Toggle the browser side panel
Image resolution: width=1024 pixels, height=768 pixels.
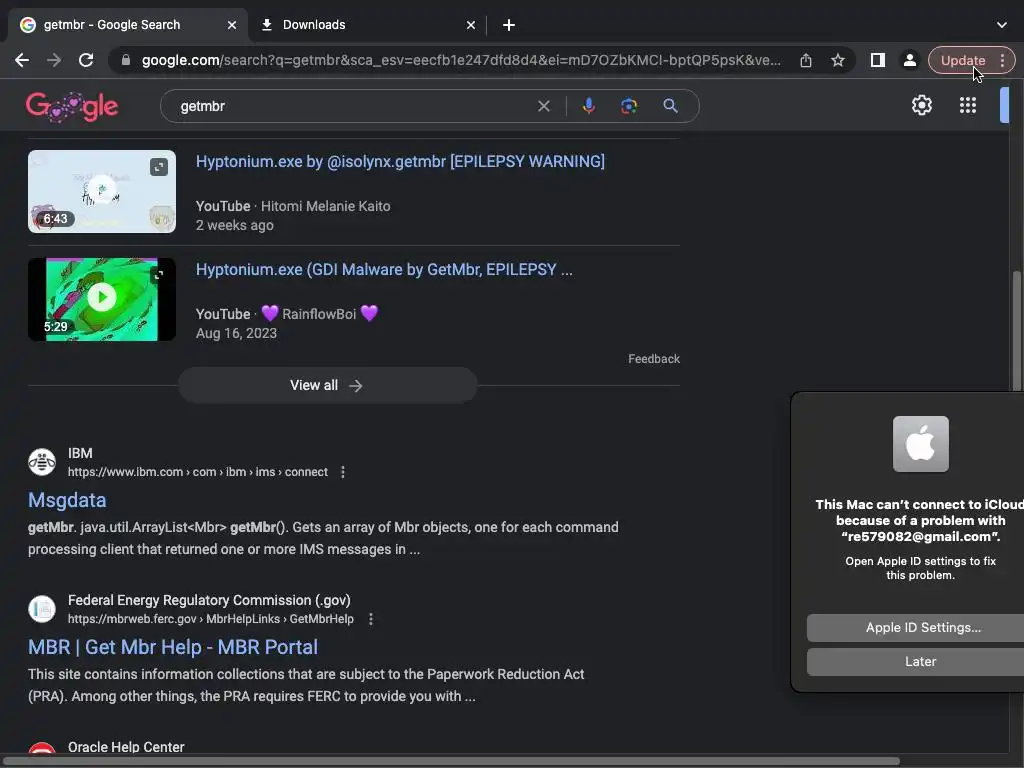coord(878,60)
